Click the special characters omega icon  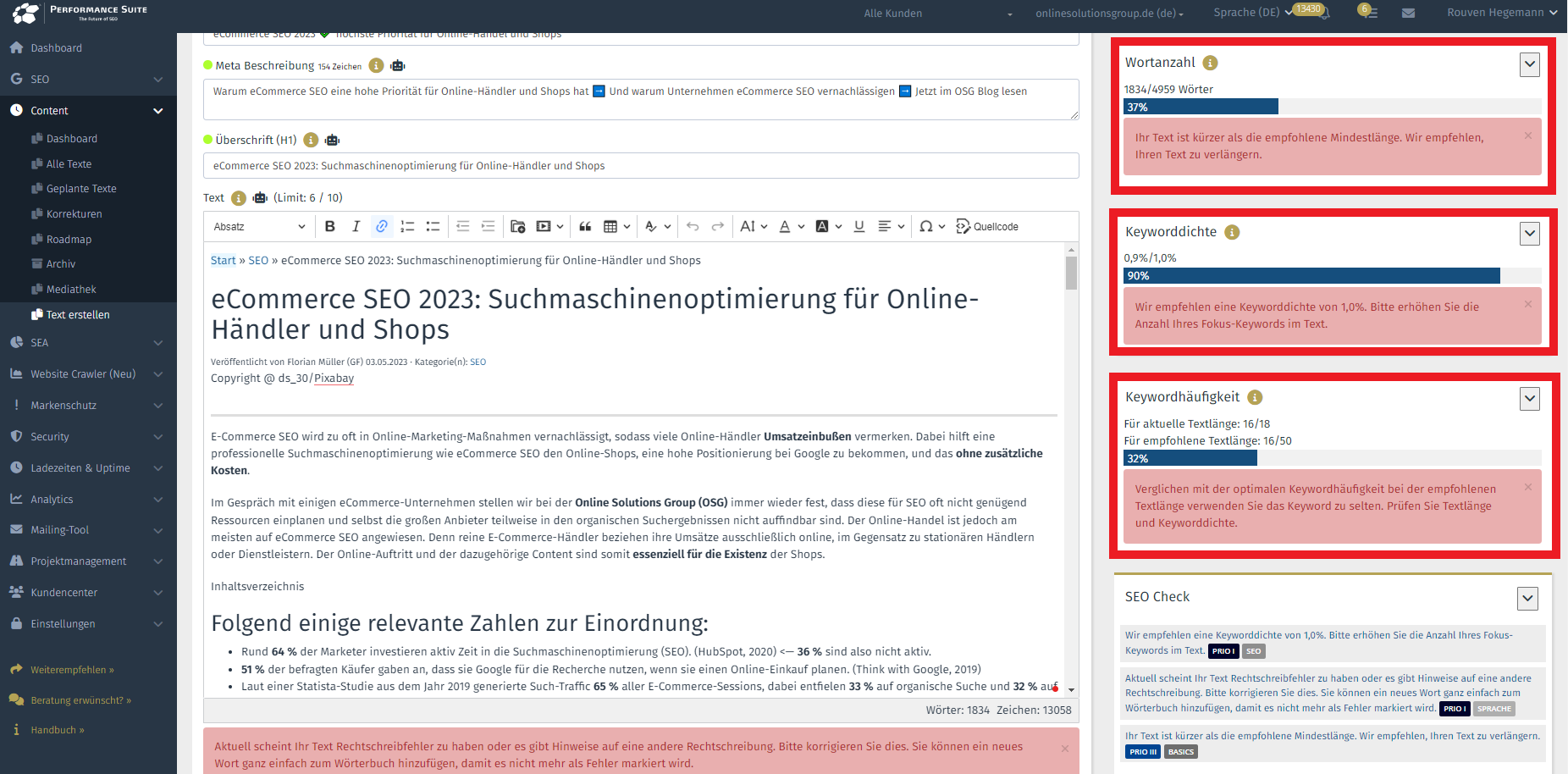[x=926, y=226]
